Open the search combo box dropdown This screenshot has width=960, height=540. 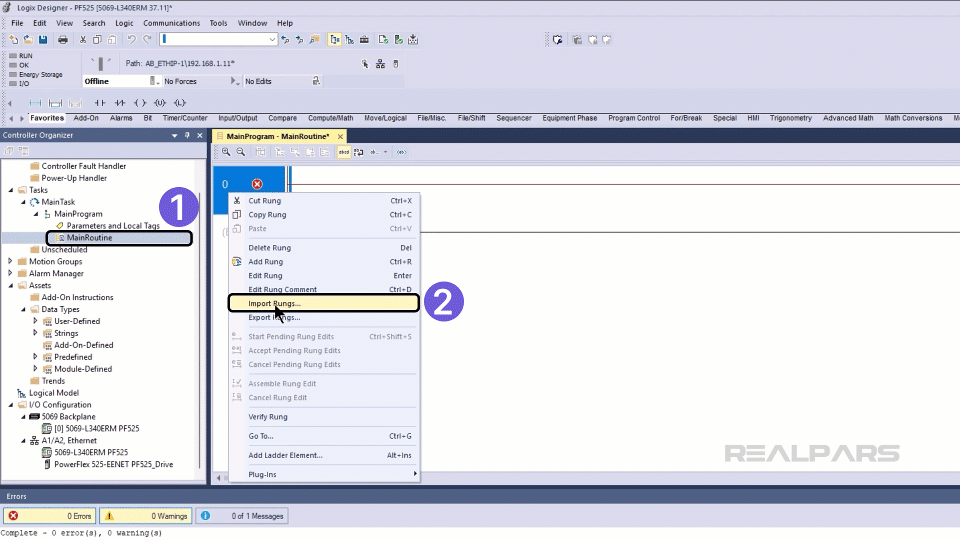(272, 39)
